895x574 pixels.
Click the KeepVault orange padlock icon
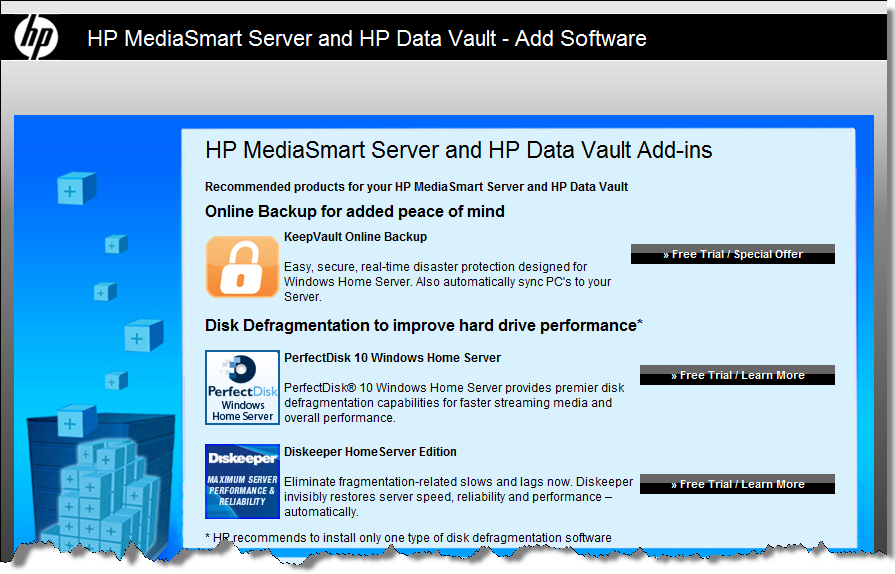point(242,266)
